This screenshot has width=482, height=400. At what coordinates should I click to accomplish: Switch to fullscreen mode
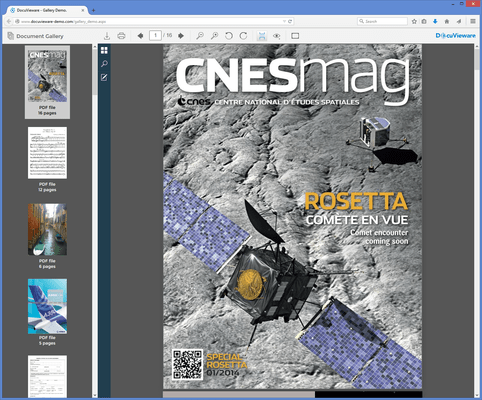[x=295, y=36]
